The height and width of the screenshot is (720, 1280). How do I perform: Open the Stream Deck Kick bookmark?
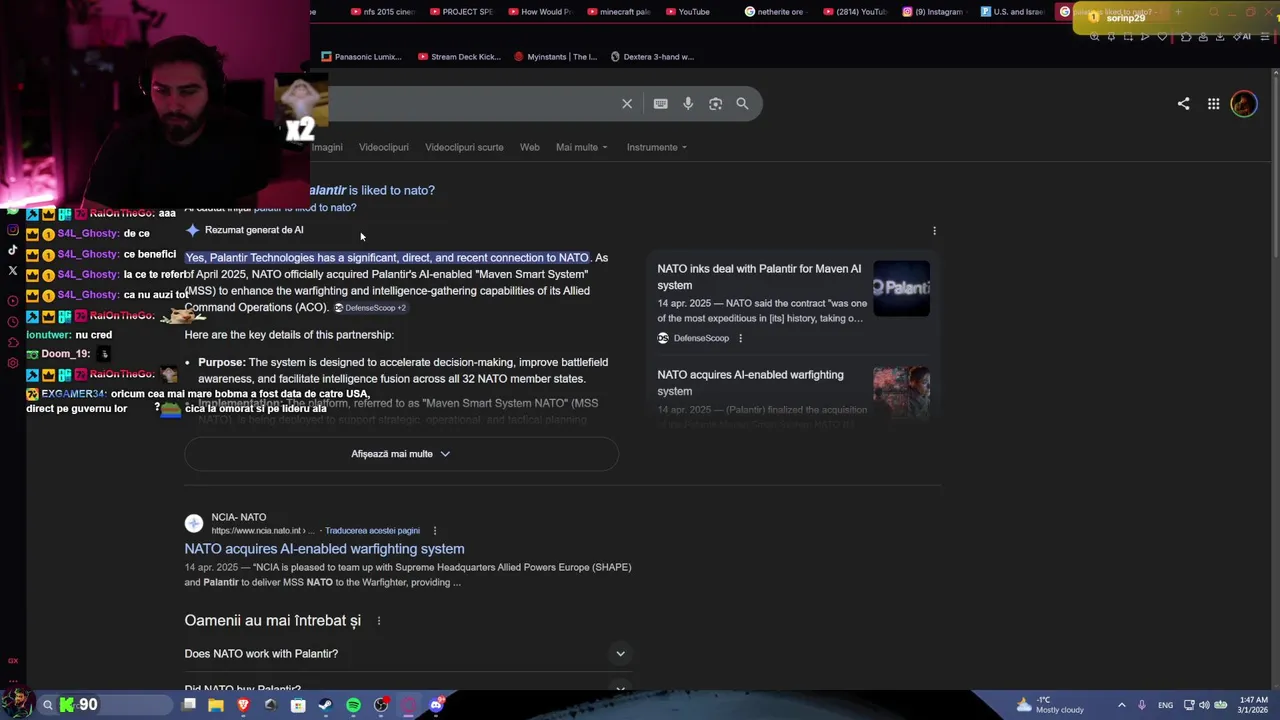click(459, 57)
